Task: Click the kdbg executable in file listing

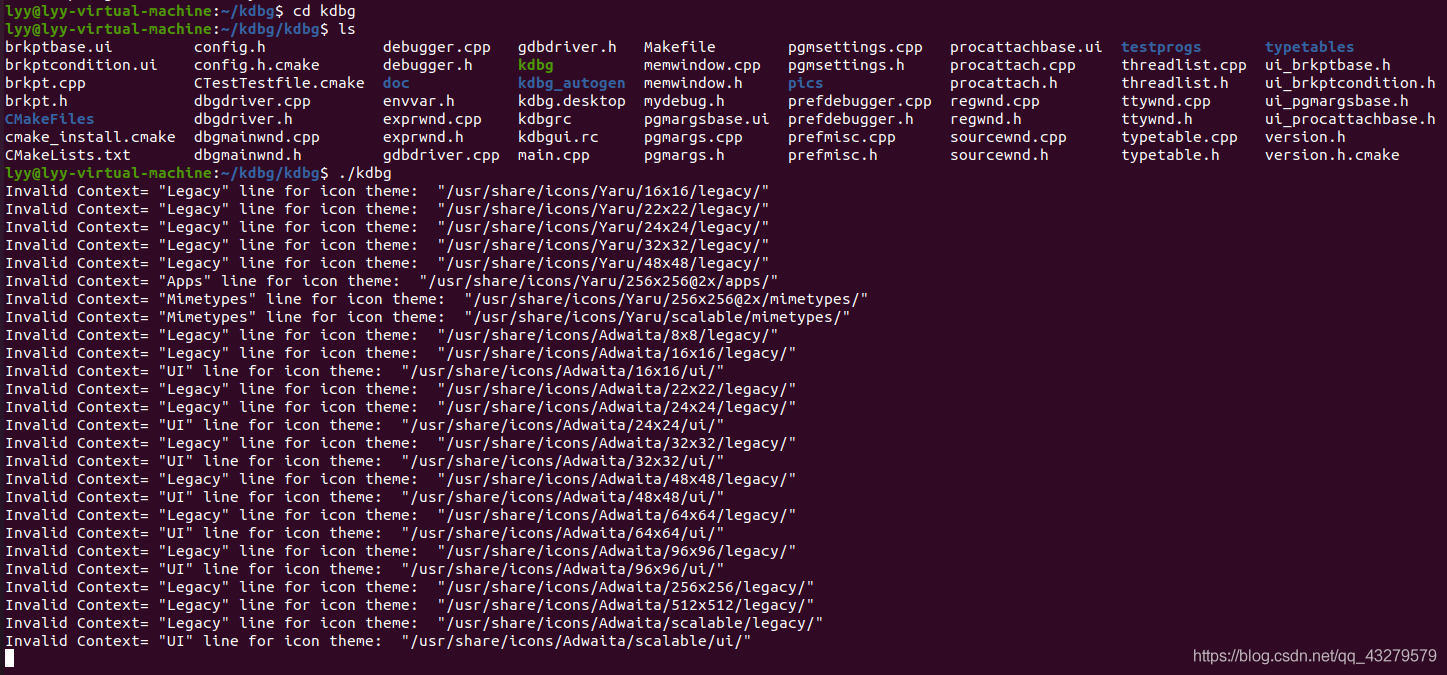Action: click(x=535, y=65)
